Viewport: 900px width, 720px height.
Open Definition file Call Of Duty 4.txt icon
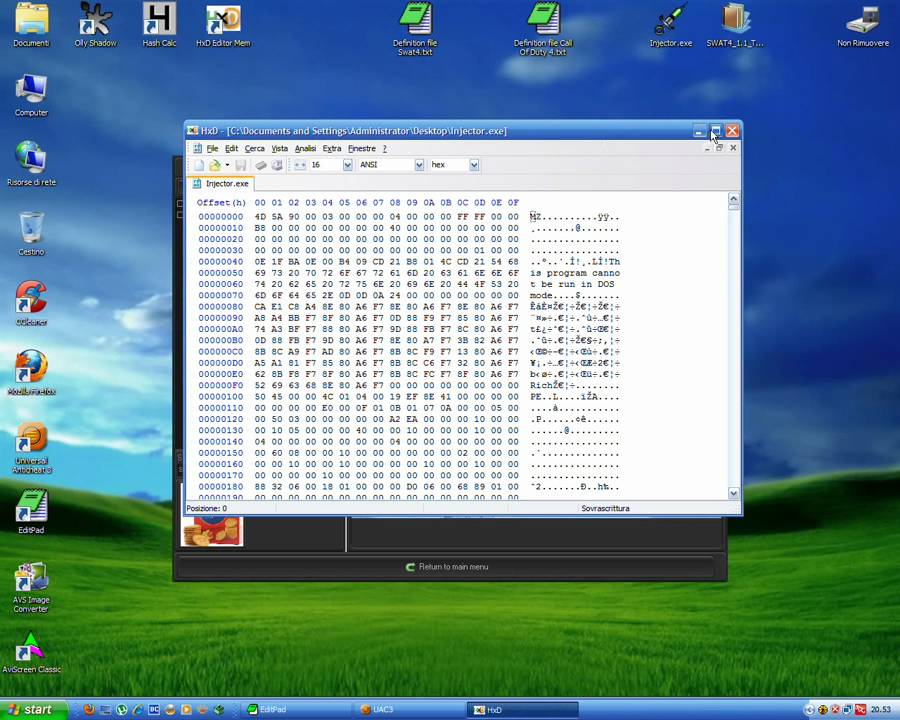point(543,29)
